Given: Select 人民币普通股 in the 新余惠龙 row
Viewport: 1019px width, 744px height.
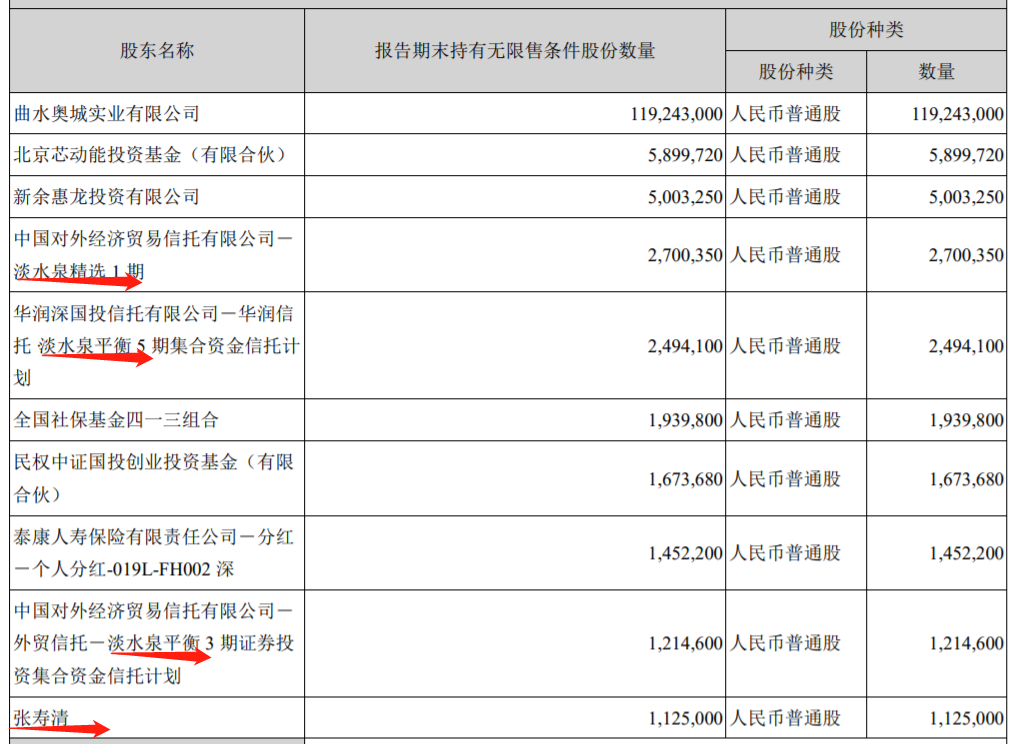Looking at the screenshot, I should [x=785, y=196].
